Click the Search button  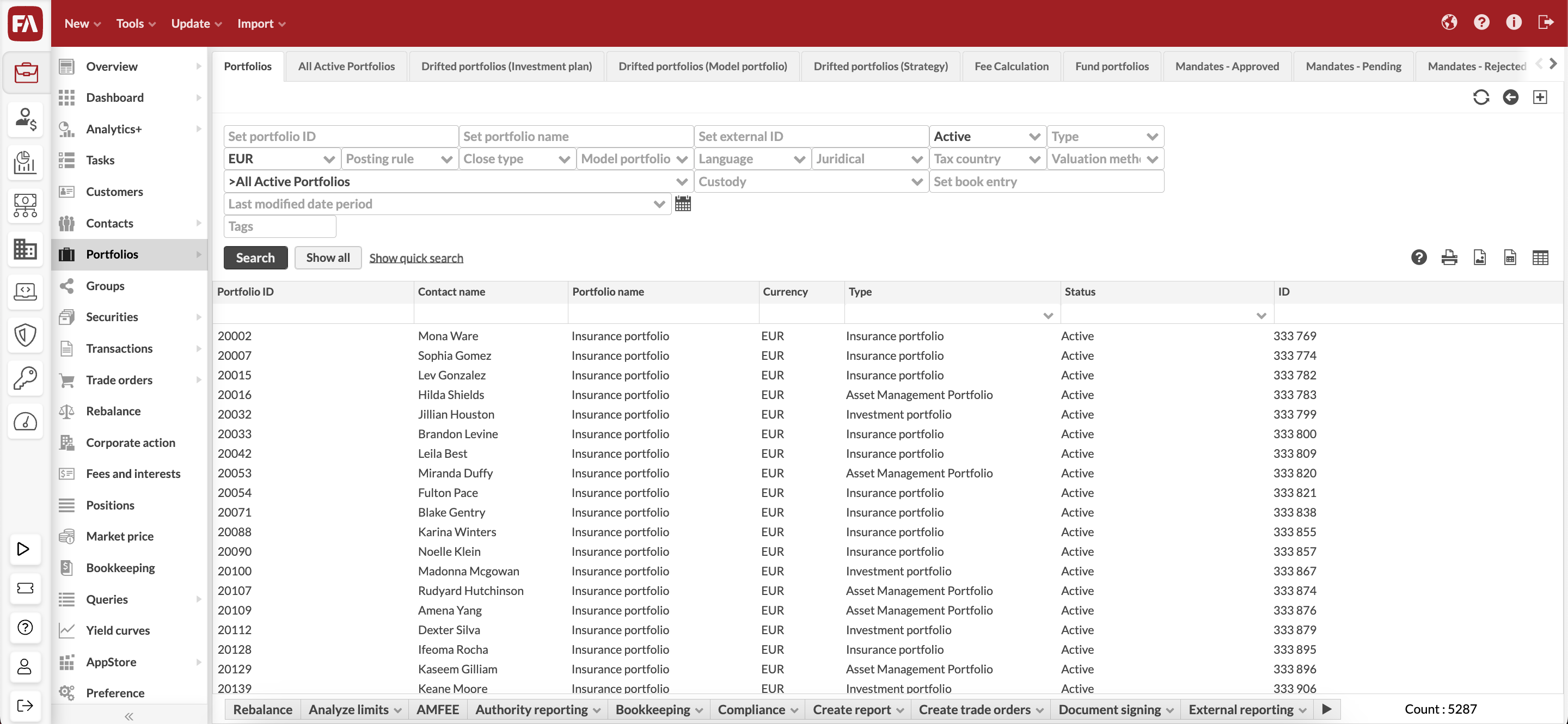[255, 258]
